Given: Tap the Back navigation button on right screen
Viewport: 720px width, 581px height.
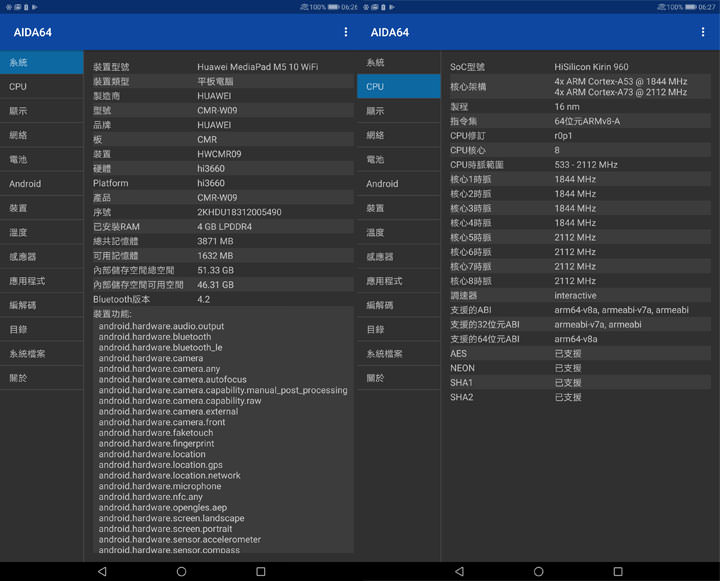Looking at the screenshot, I should point(459,571).
